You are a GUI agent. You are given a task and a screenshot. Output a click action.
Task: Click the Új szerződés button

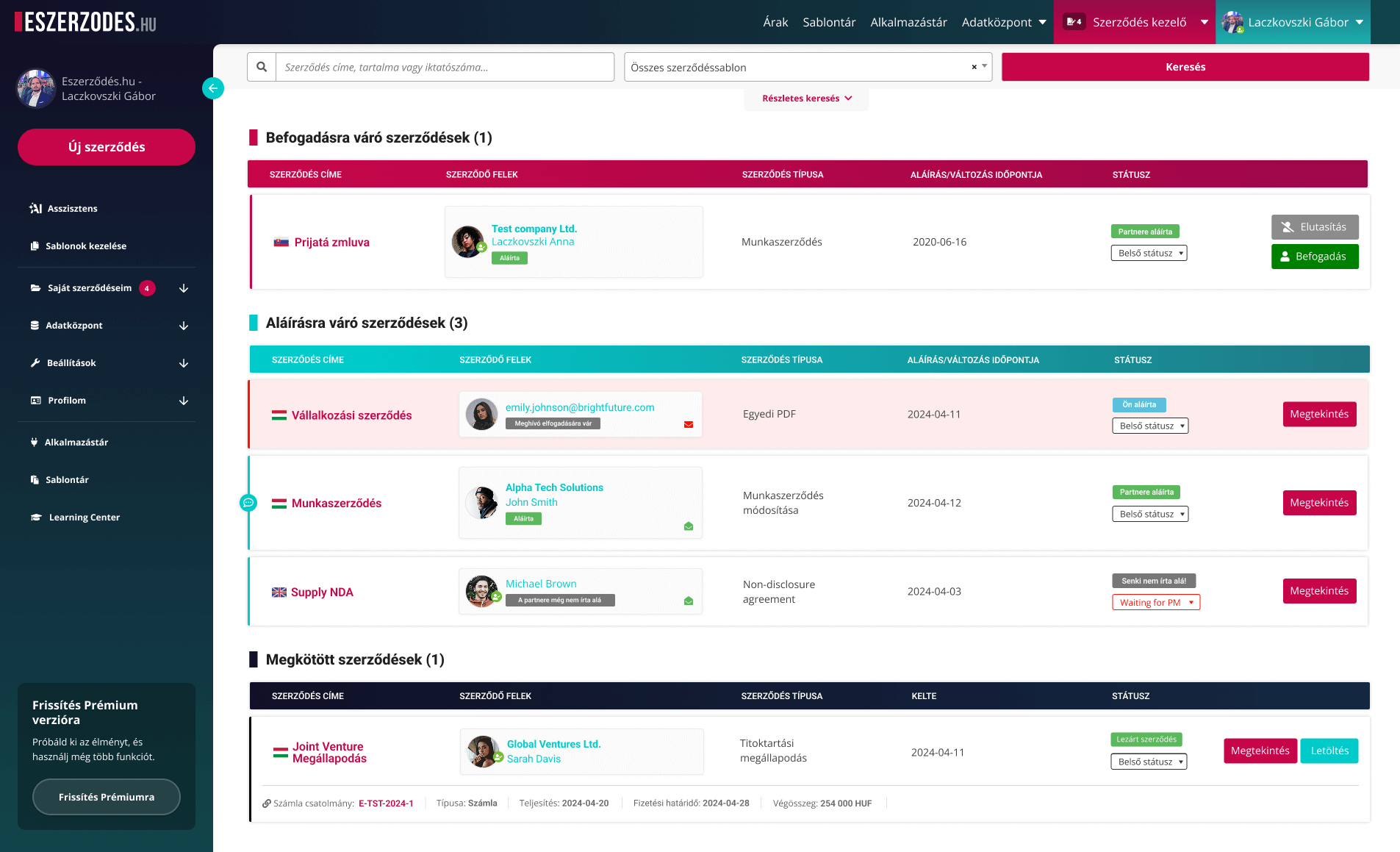click(x=107, y=147)
